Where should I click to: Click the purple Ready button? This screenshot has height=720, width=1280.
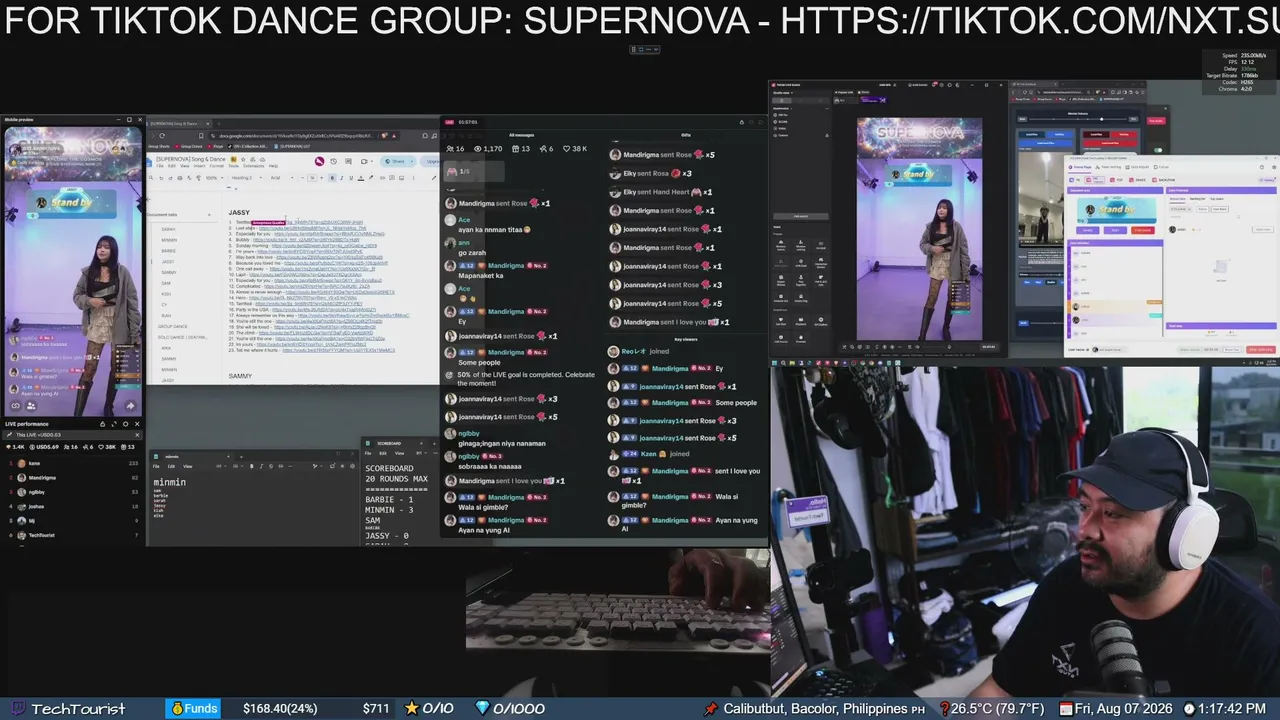(1088, 230)
